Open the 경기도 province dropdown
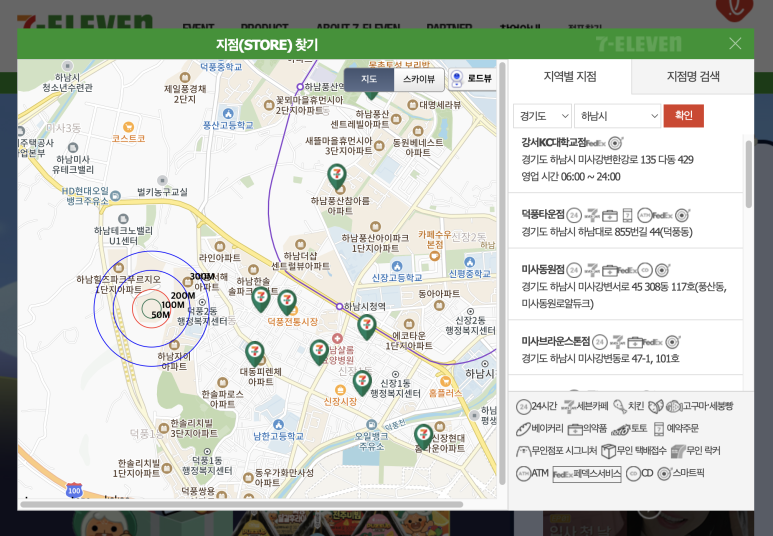 542,116
